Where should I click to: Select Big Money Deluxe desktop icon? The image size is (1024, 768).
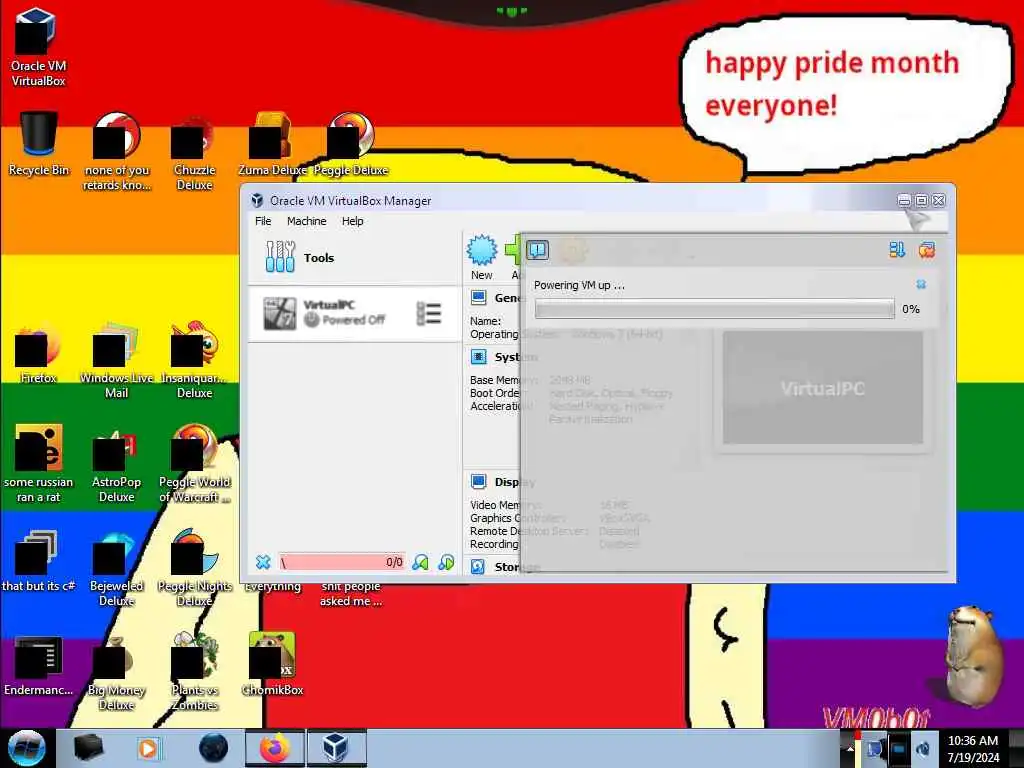[116, 673]
